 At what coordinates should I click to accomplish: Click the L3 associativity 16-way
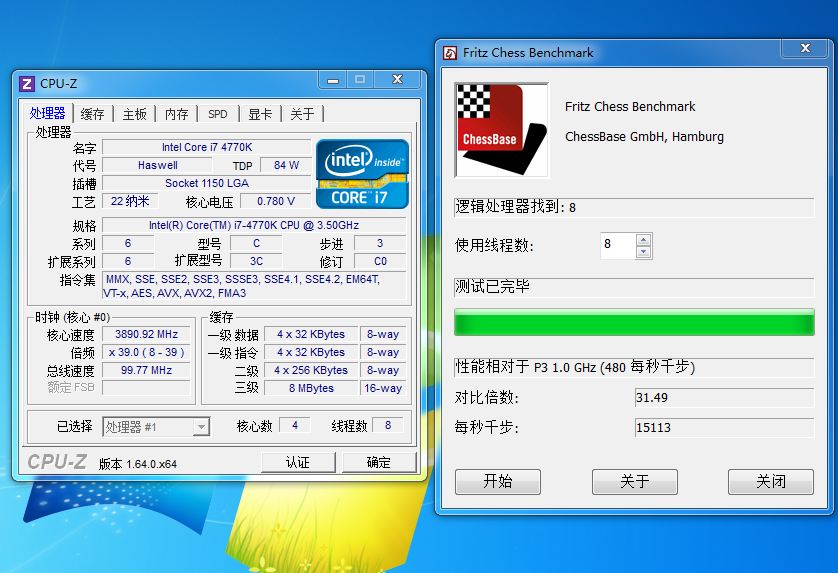point(383,388)
